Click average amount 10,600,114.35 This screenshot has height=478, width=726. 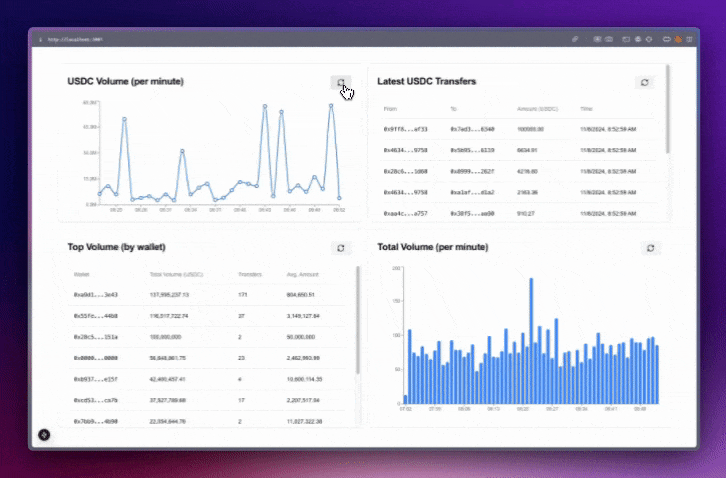305,379
